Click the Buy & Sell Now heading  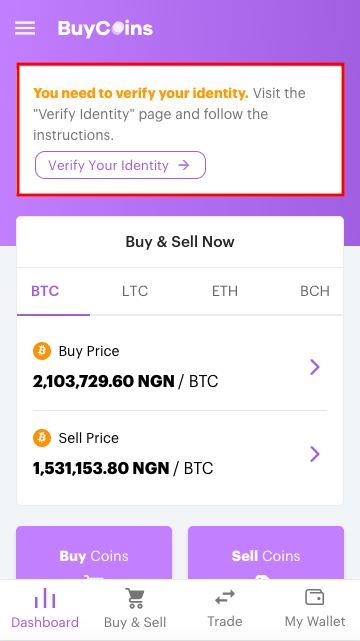180,242
